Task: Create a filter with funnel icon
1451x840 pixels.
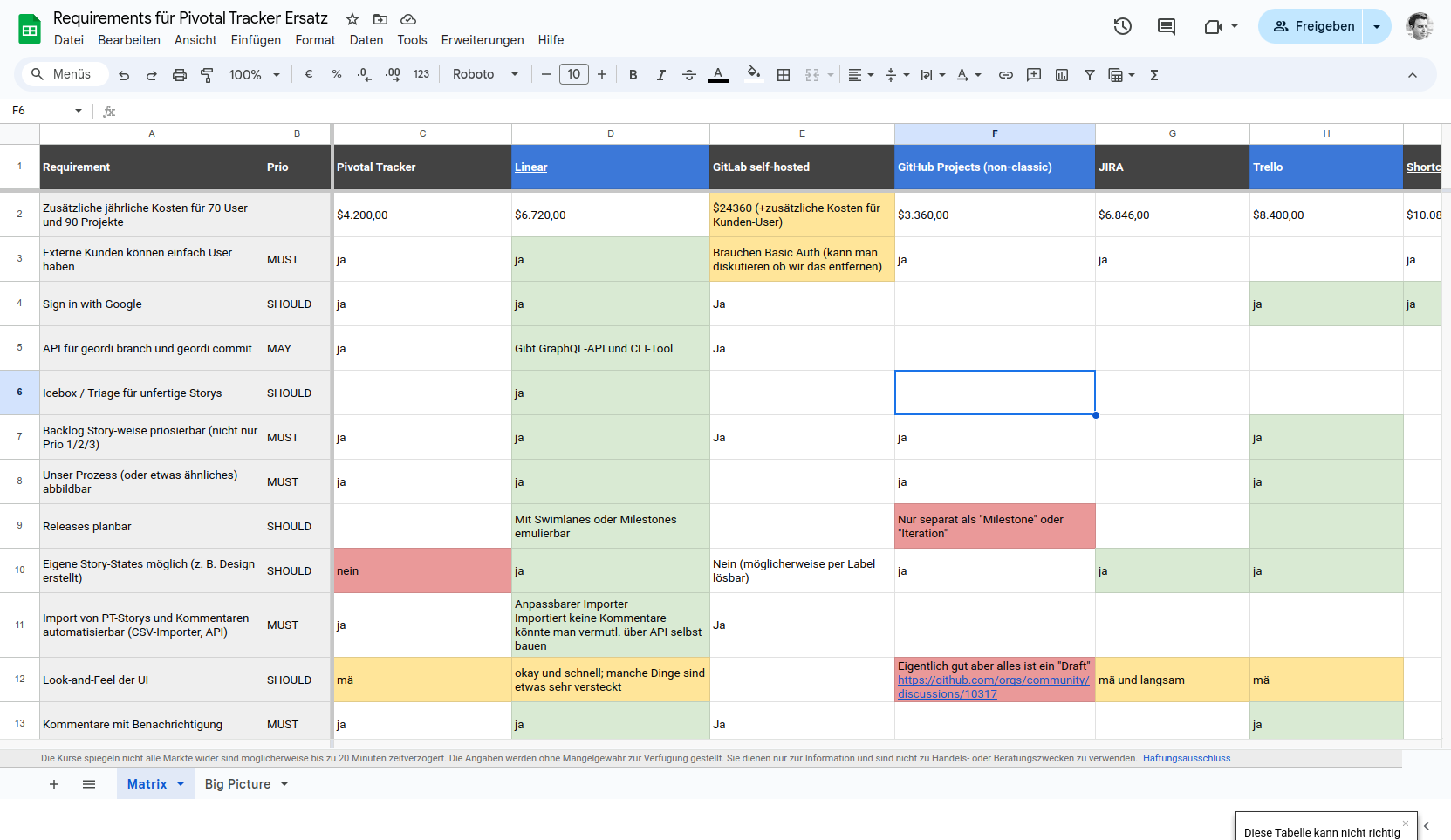Action: pyautogui.click(x=1090, y=75)
